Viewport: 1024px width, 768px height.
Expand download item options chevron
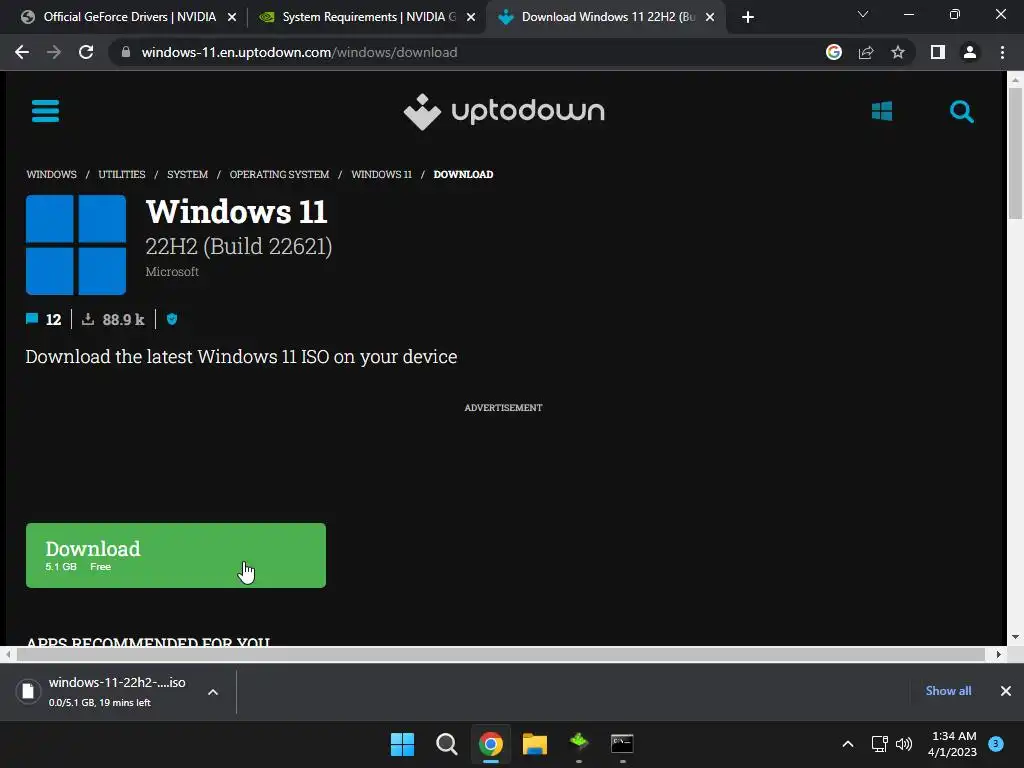213,692
